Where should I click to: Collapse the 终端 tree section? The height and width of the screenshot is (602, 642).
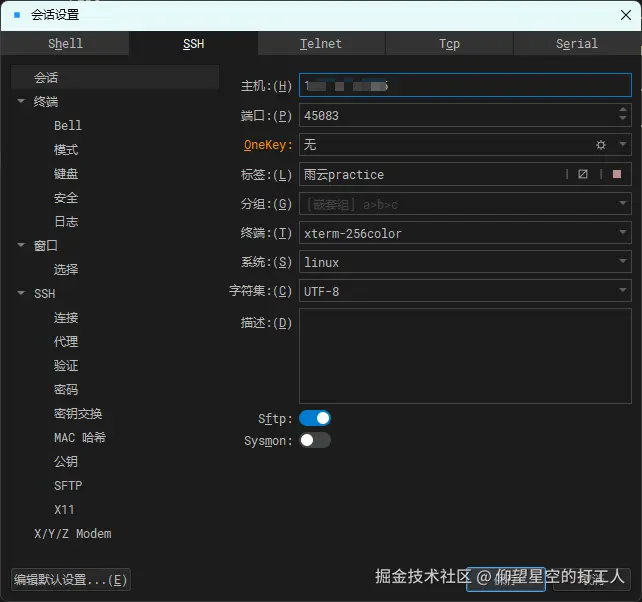tap(21, 101)
